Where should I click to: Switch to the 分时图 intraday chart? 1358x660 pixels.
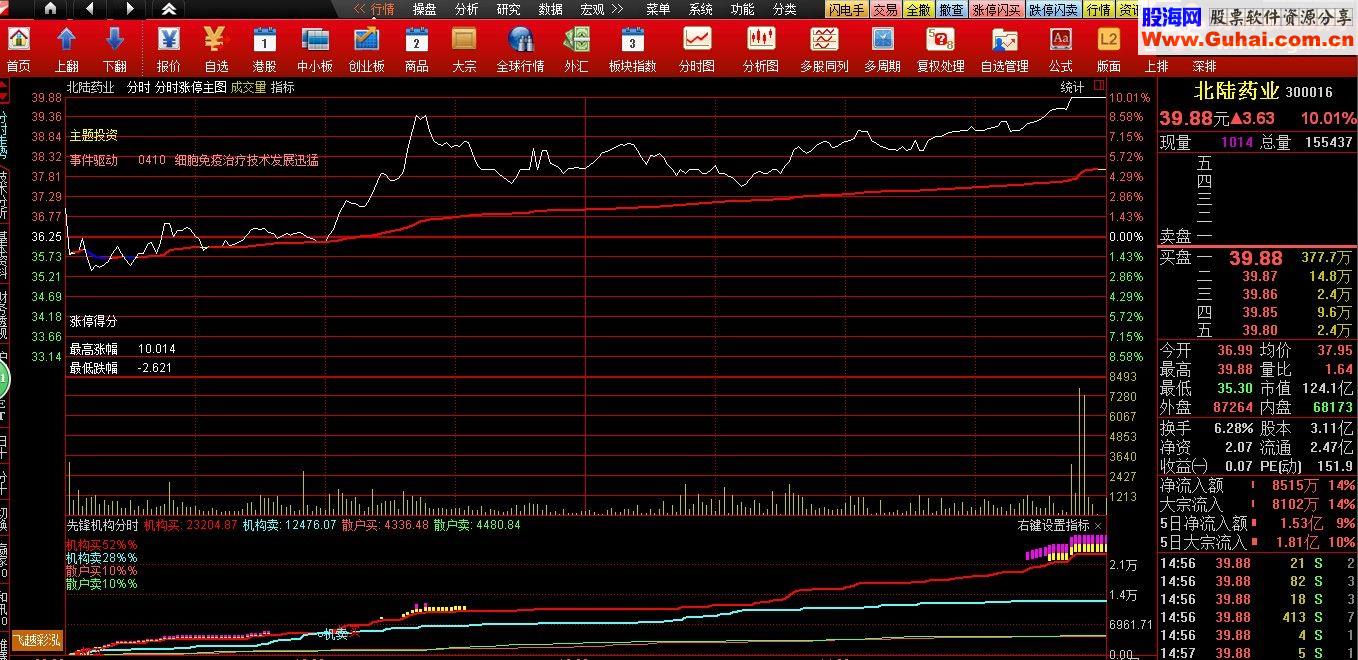[697, 49]
